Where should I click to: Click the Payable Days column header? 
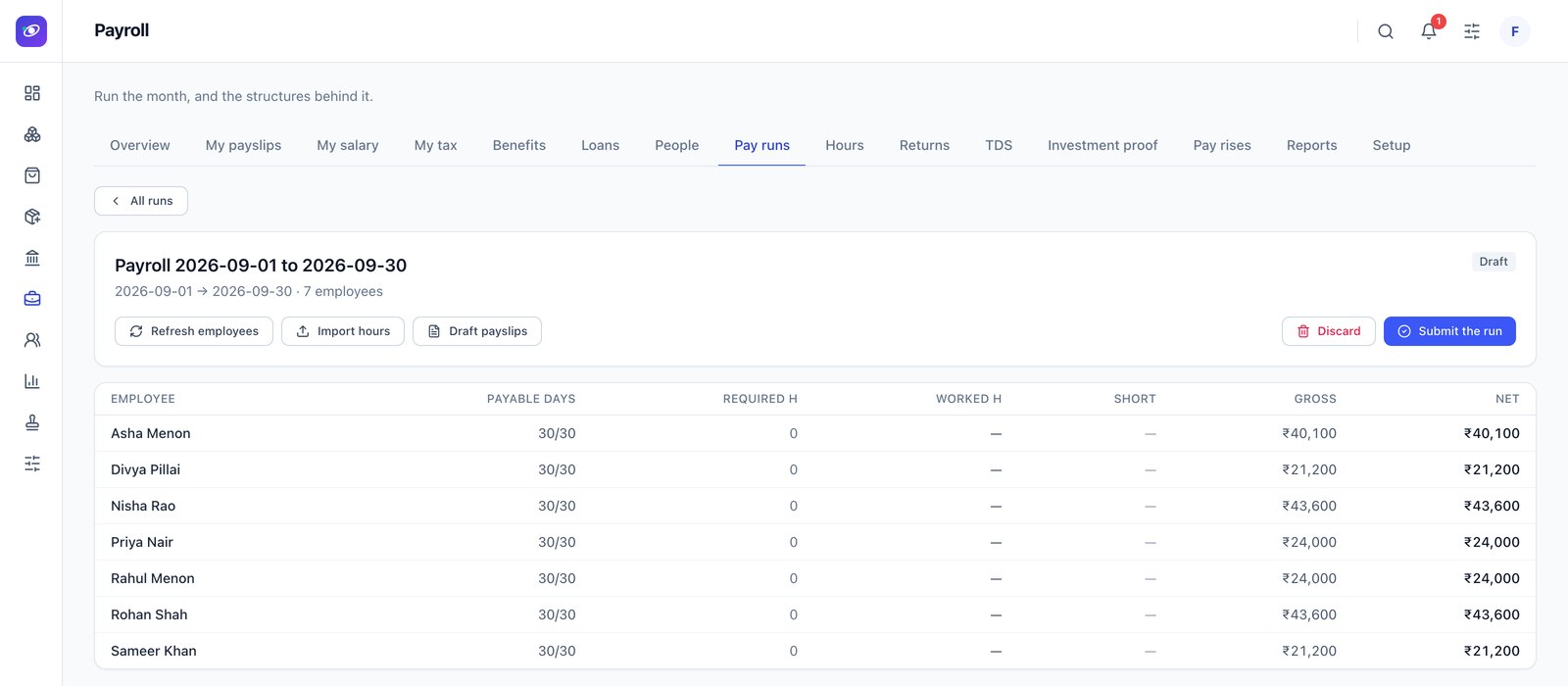pyautogui.click(x=531, y=399)
